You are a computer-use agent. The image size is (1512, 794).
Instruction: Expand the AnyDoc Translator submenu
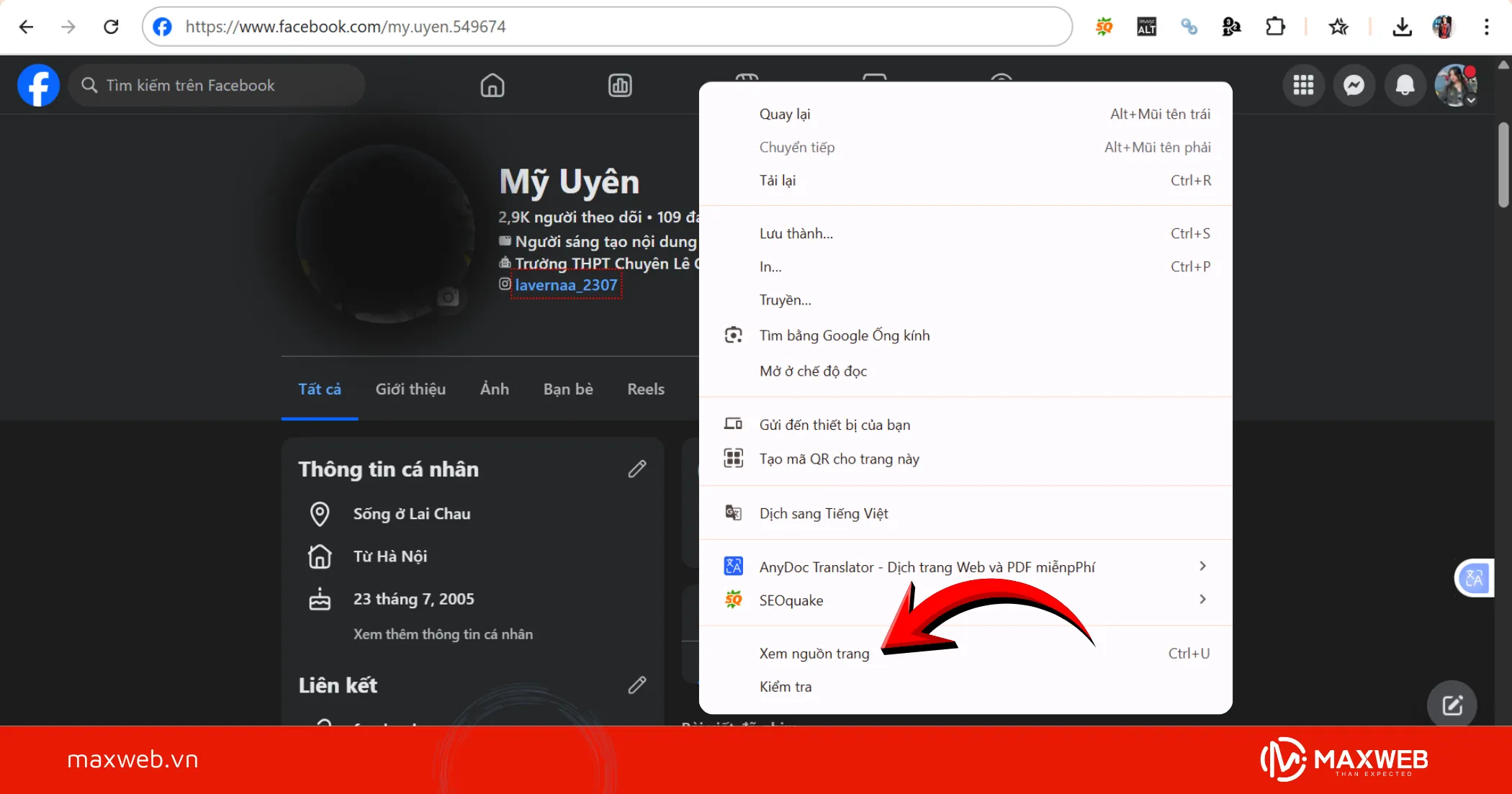[1202, 567]
